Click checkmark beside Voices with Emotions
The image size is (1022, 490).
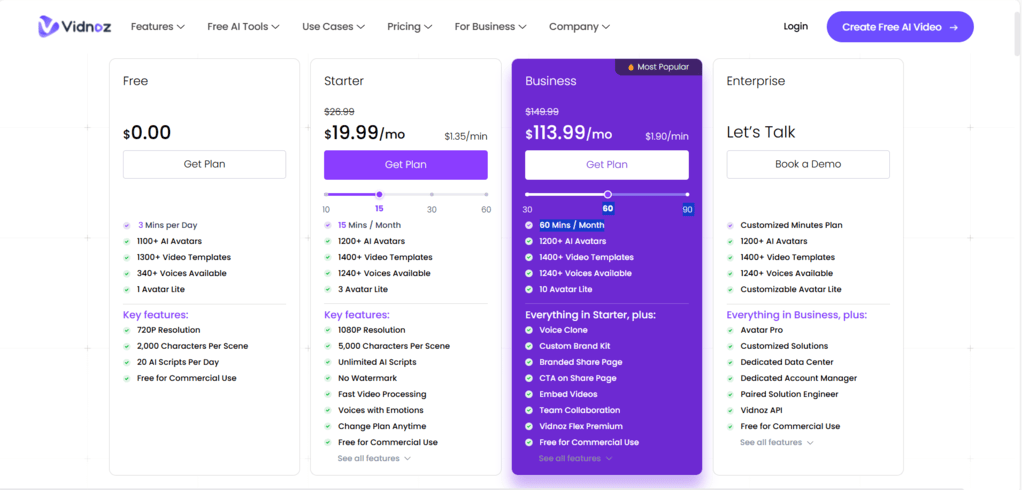tap(328, 411)
